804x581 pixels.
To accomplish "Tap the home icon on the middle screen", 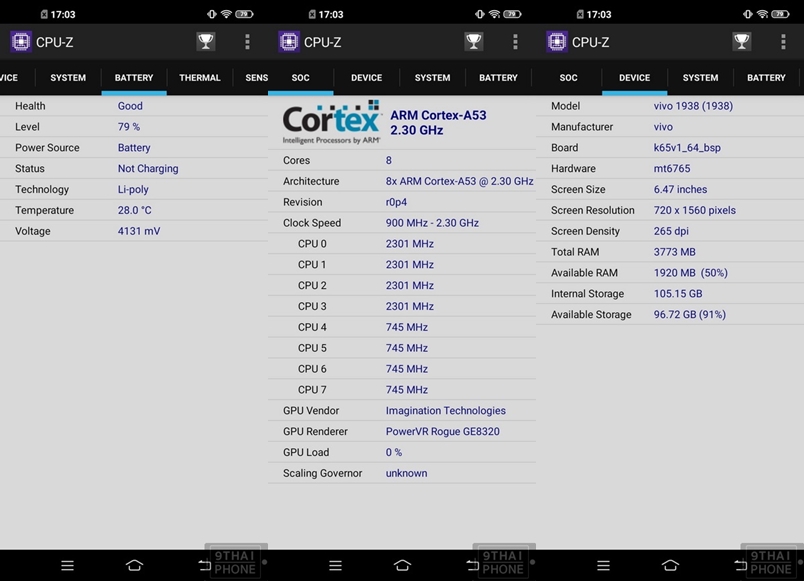I will pos(403,565).
